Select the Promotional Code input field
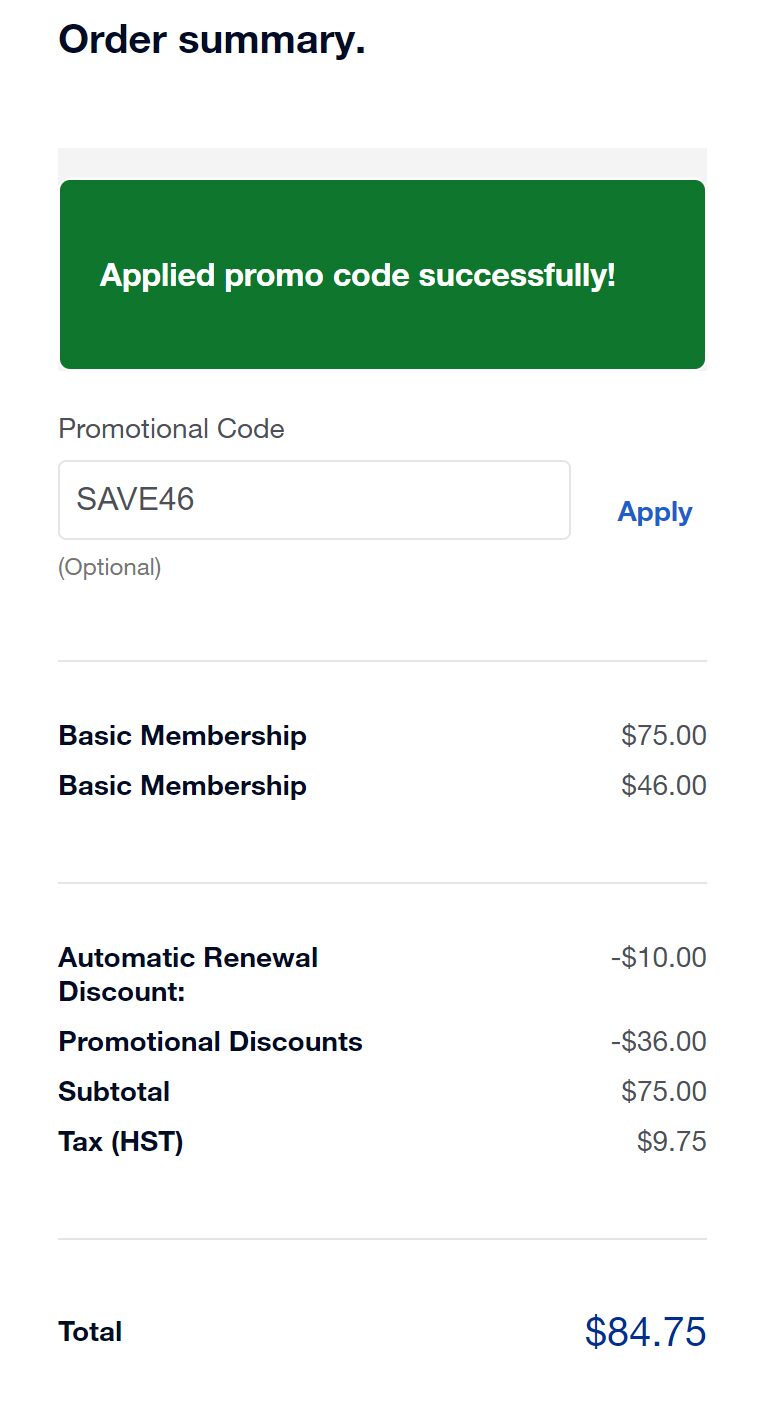Image resolution: width=762 pixels, height=1414 pixels. 314,499
